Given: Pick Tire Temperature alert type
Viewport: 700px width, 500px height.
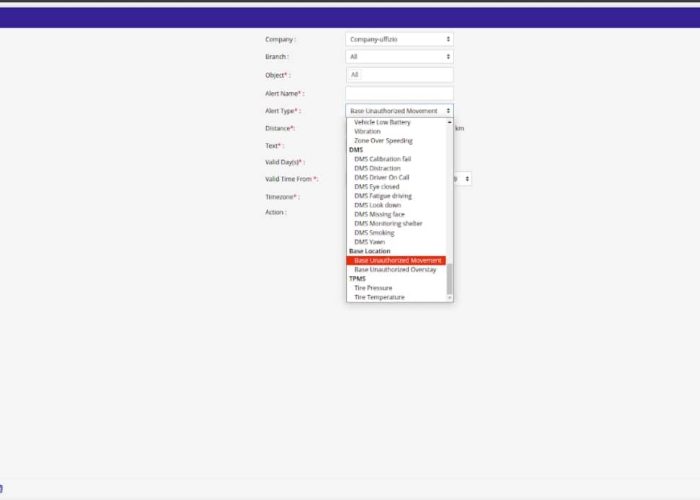Looking at the screenshot, I should pyautogui.click(x=379, y=297).
